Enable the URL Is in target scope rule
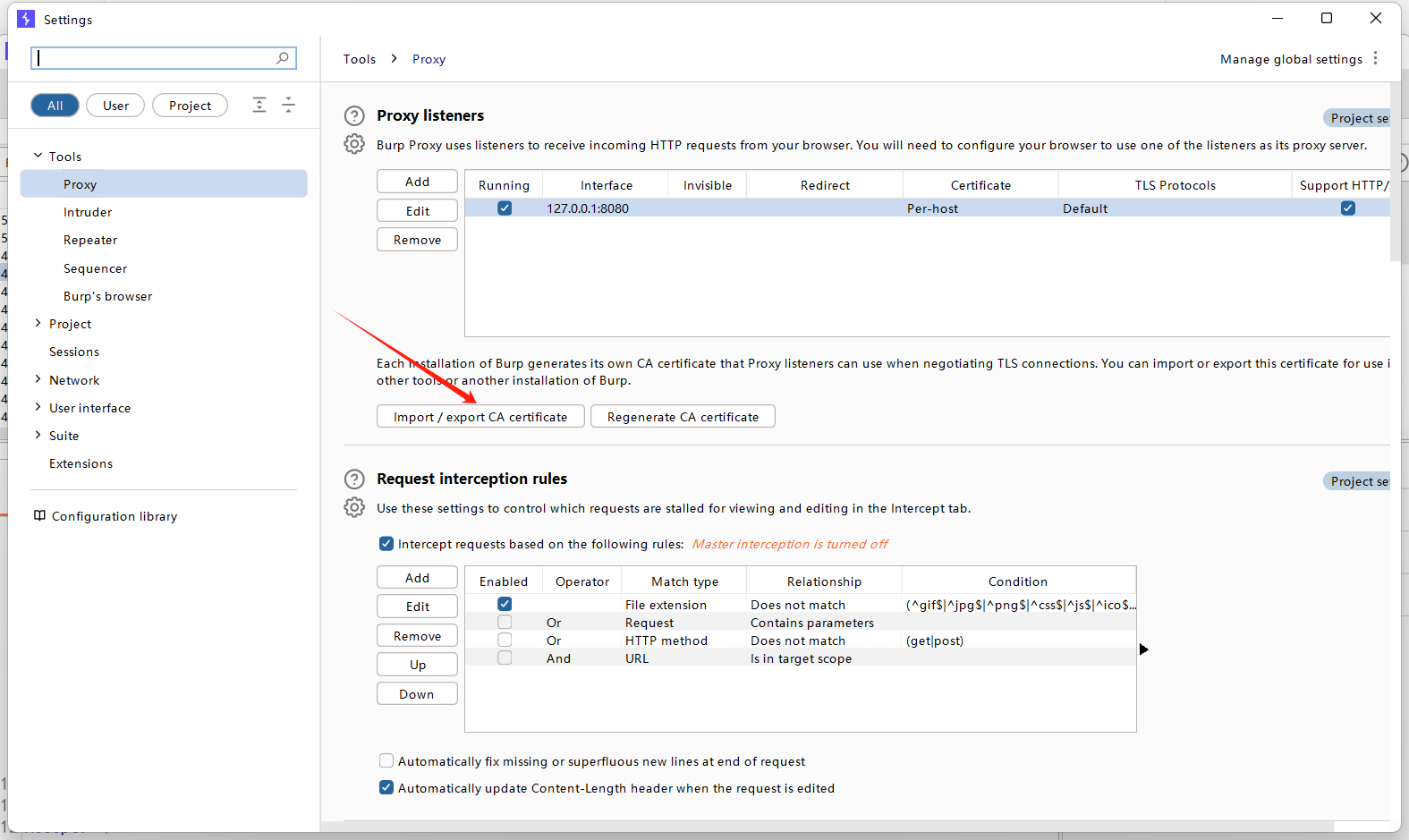1409x840 pixels. (x=505, y=658)
